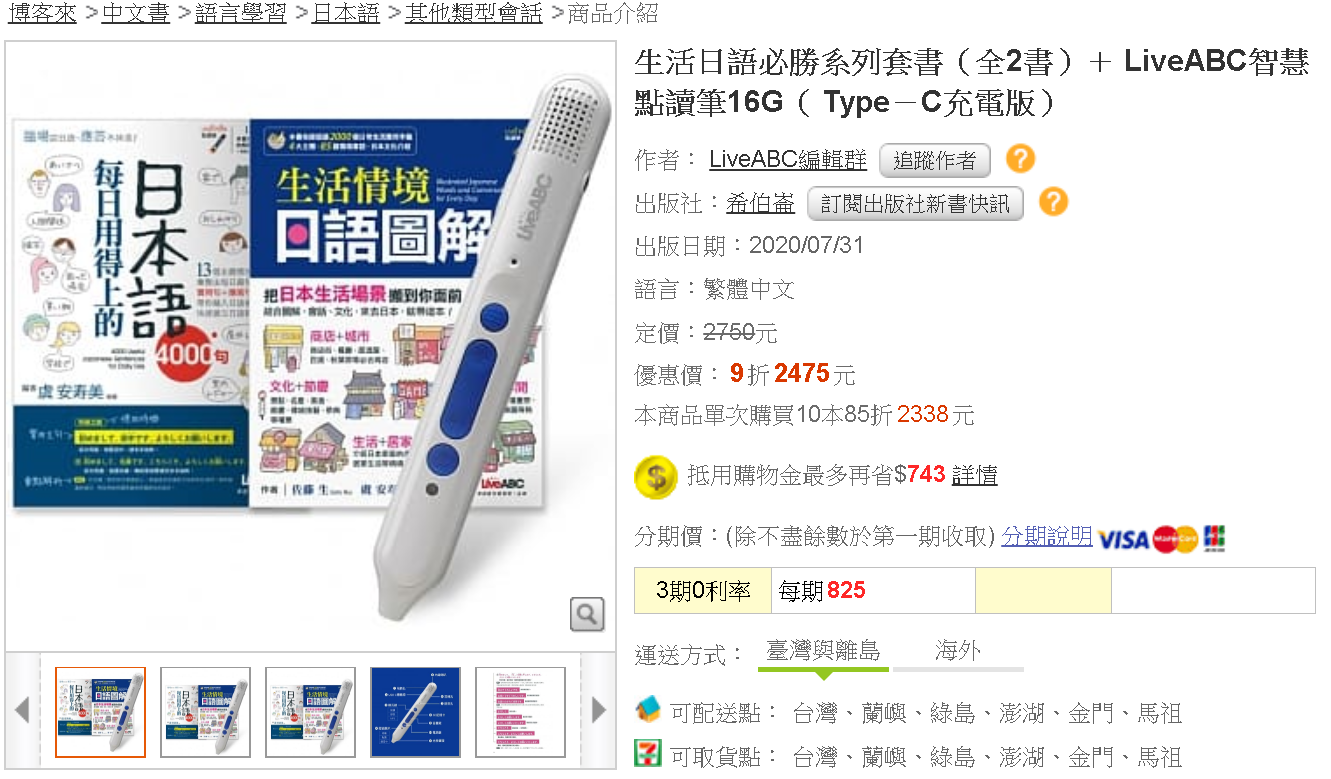Open the 分期說明 link
The image size is (1331, 779).
tap(1047, 537)
